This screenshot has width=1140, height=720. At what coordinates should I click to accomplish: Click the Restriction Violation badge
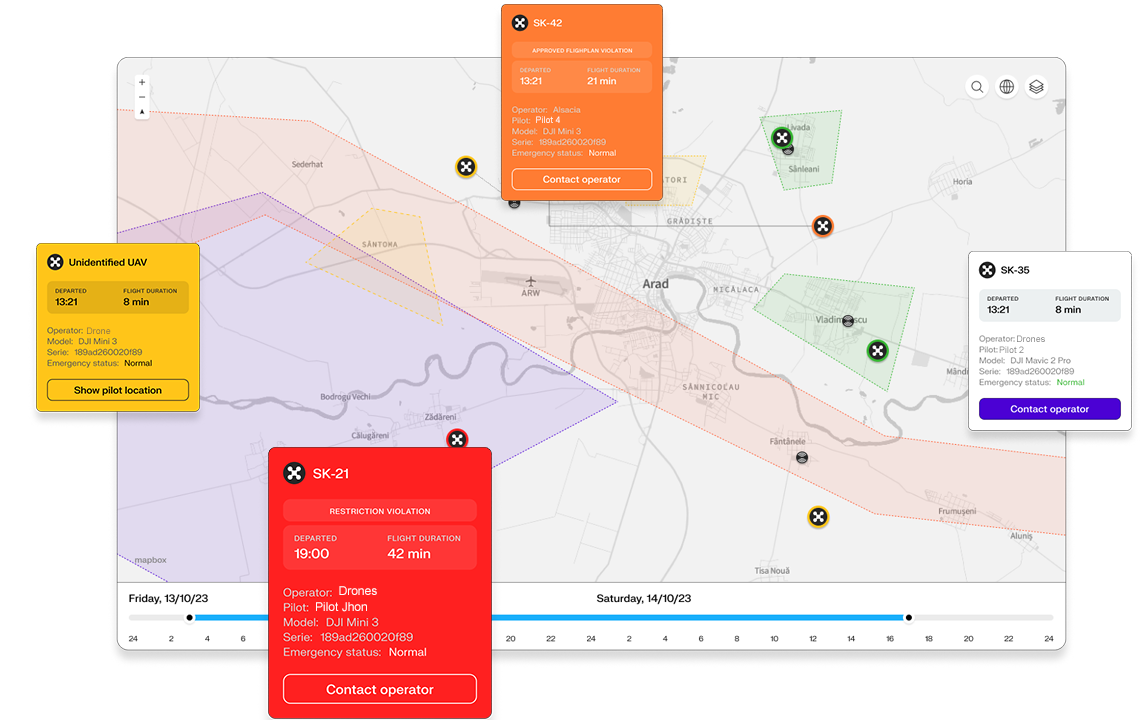[x=380, y=511]
